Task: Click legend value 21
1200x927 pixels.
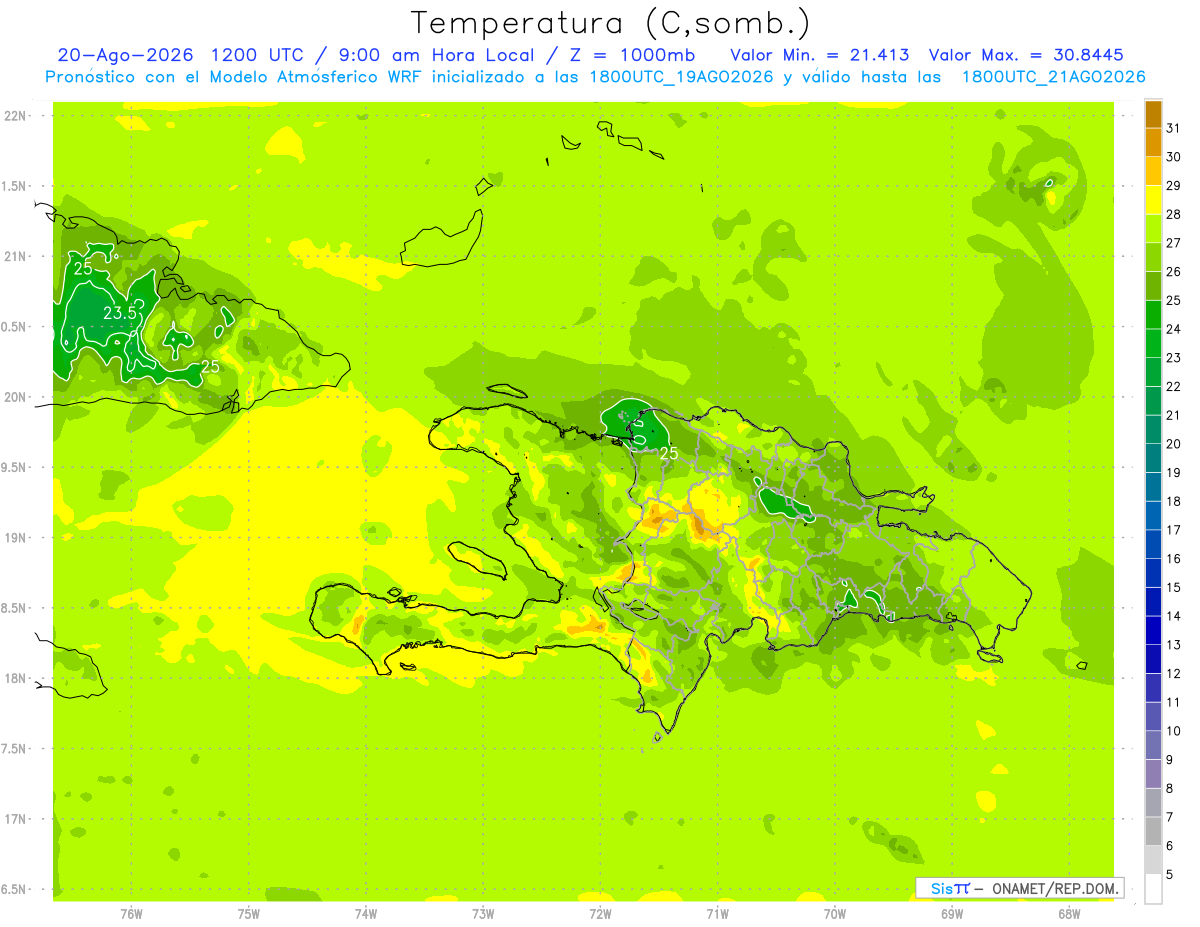Action: pos(1174,415)
